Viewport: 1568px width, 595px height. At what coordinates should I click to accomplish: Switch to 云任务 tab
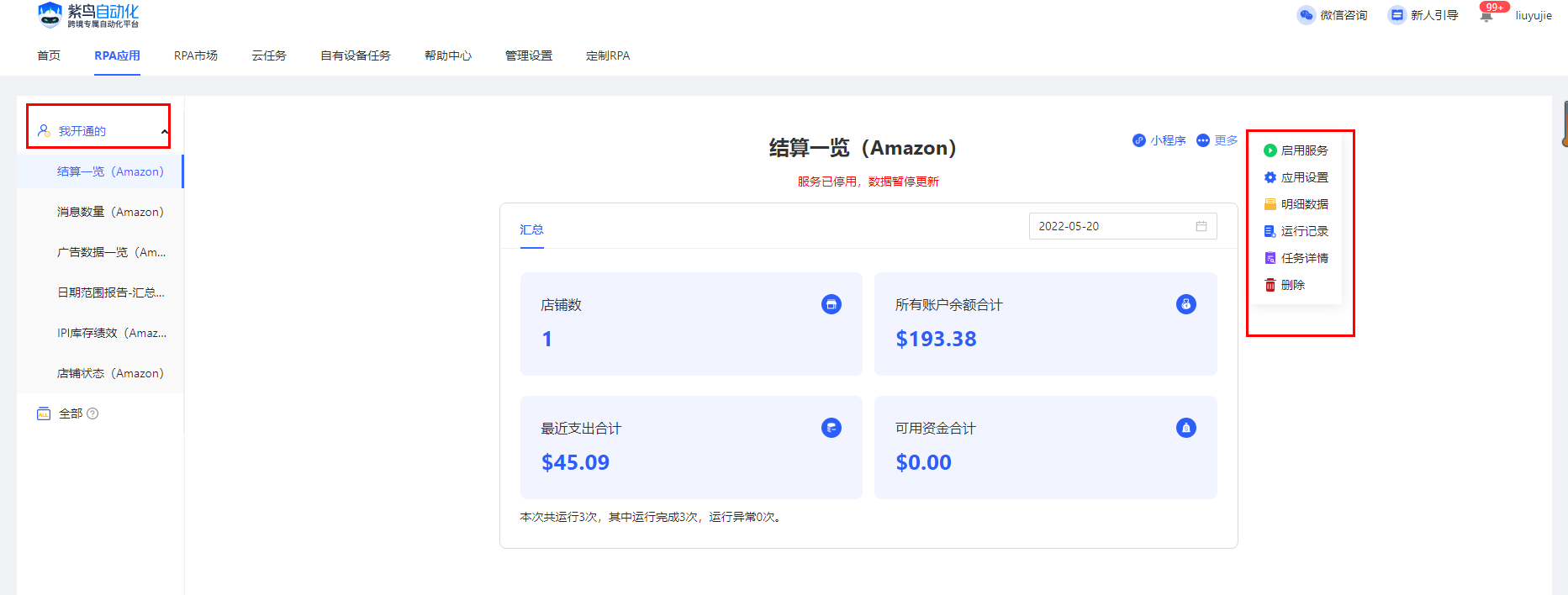[x=269, y=55]
